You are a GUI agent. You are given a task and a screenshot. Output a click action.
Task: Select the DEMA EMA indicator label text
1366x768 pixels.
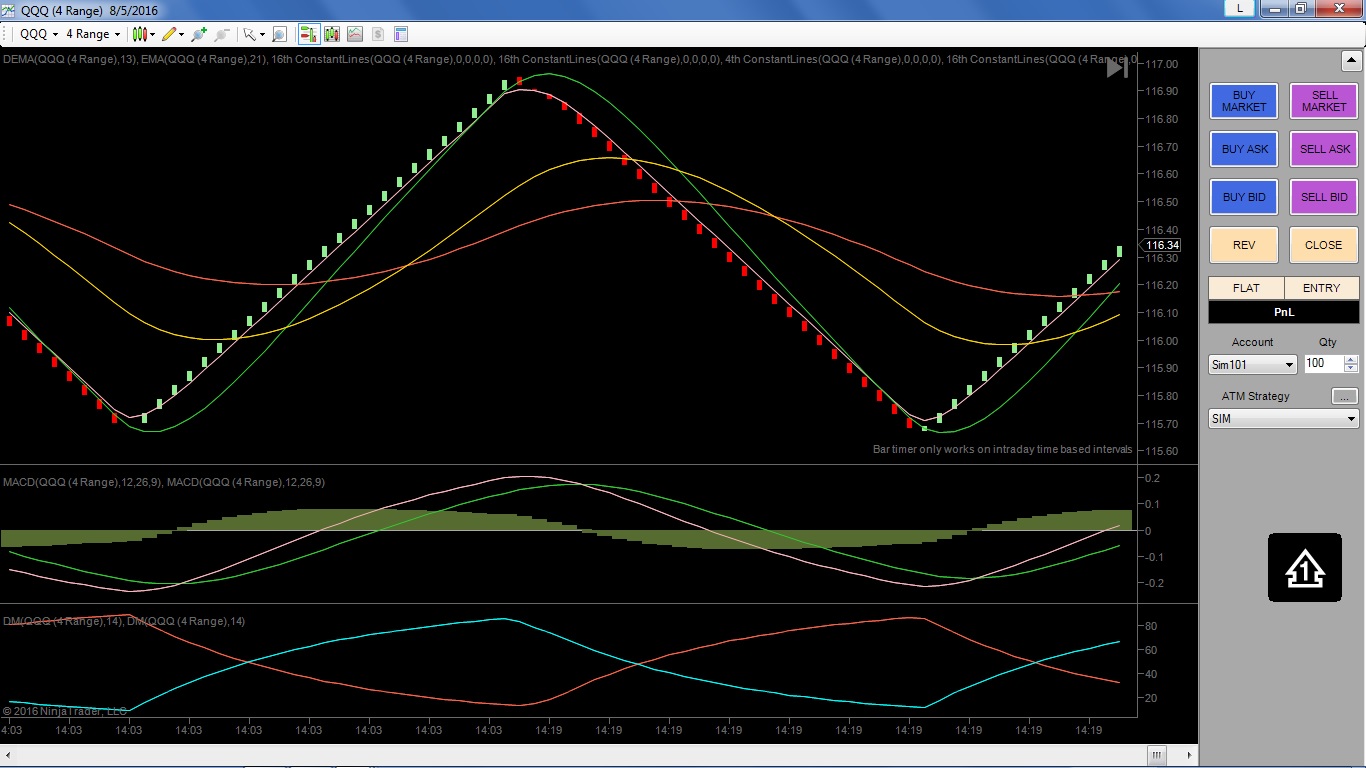(570, 59)
